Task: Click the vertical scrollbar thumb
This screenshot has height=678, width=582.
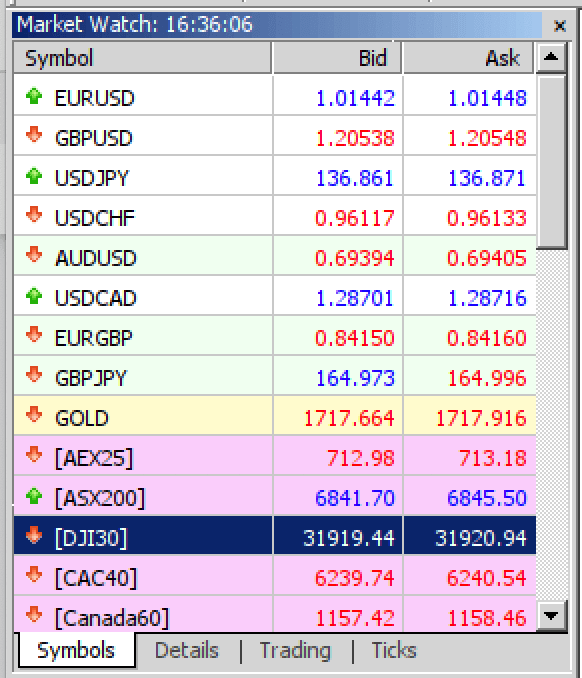Action: tap(551, 162)
